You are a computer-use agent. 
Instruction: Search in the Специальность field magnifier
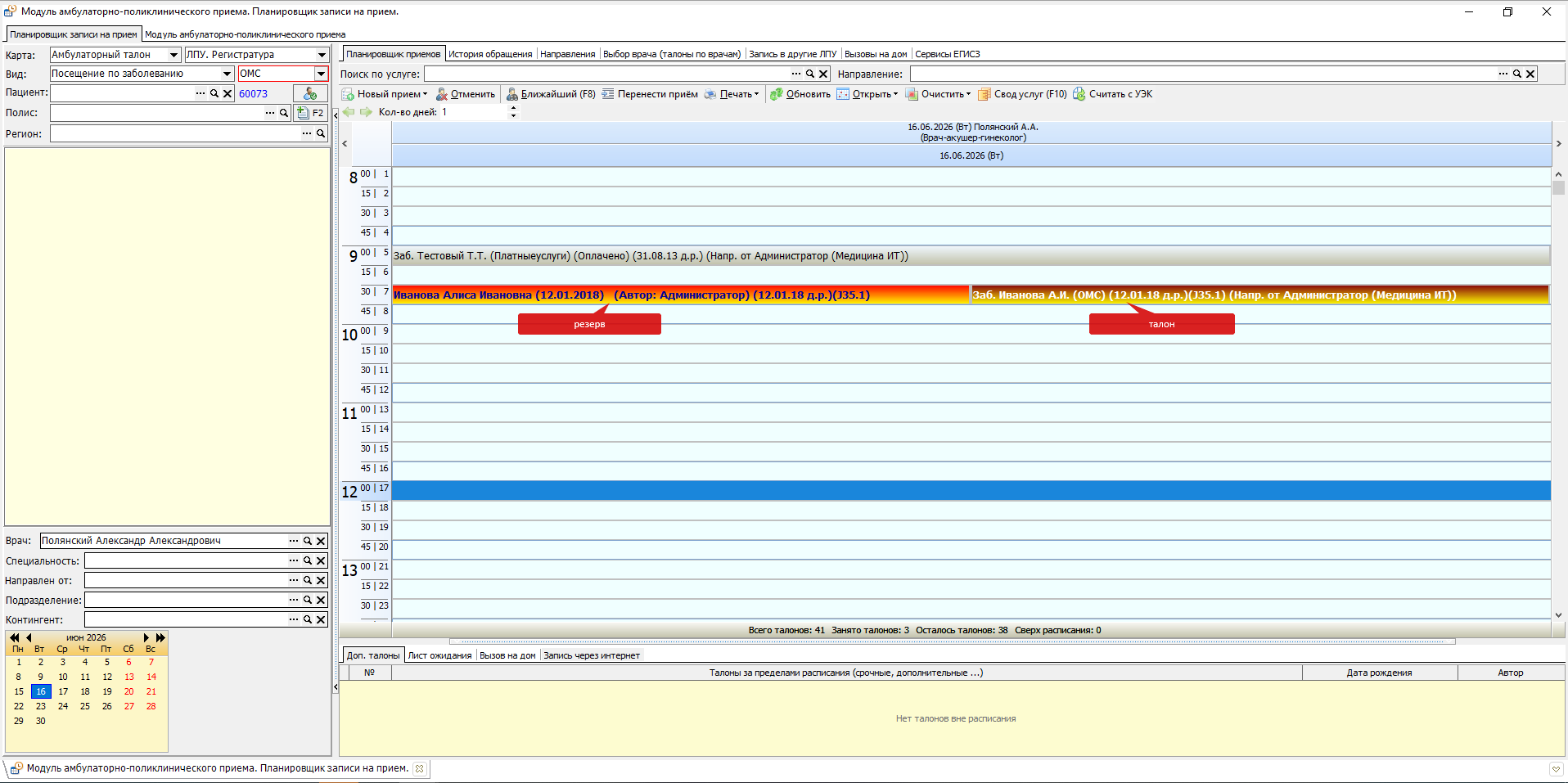tap(308, 560)
